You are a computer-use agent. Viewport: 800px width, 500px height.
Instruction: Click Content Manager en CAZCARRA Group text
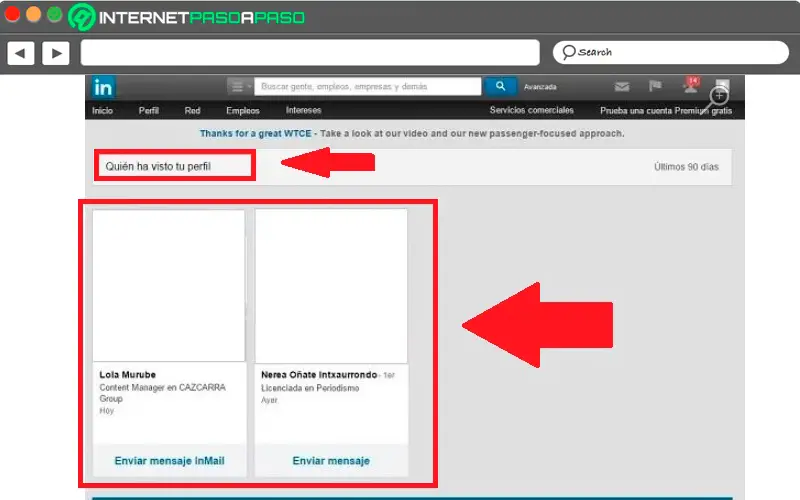click(162, 393)
